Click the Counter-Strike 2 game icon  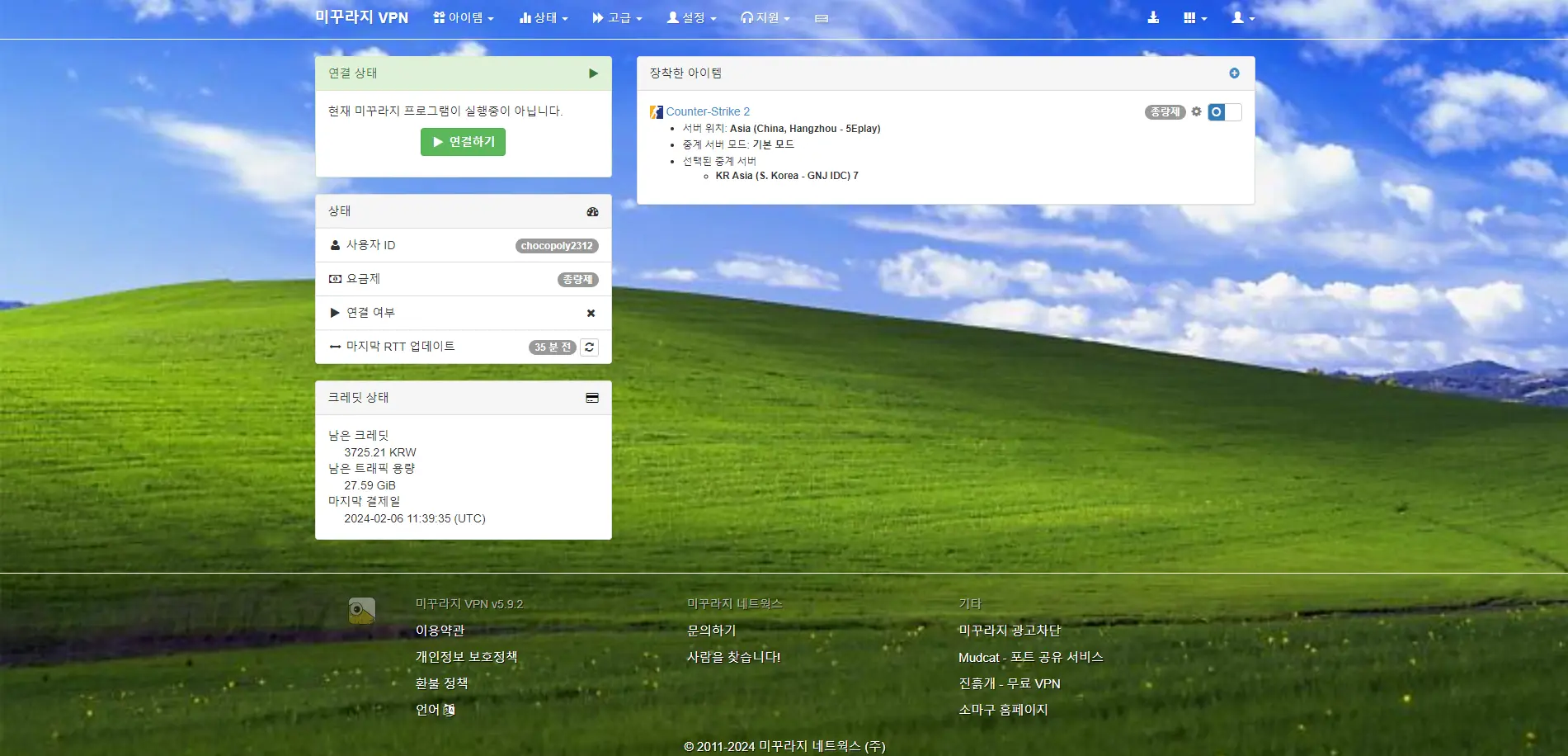657,112
